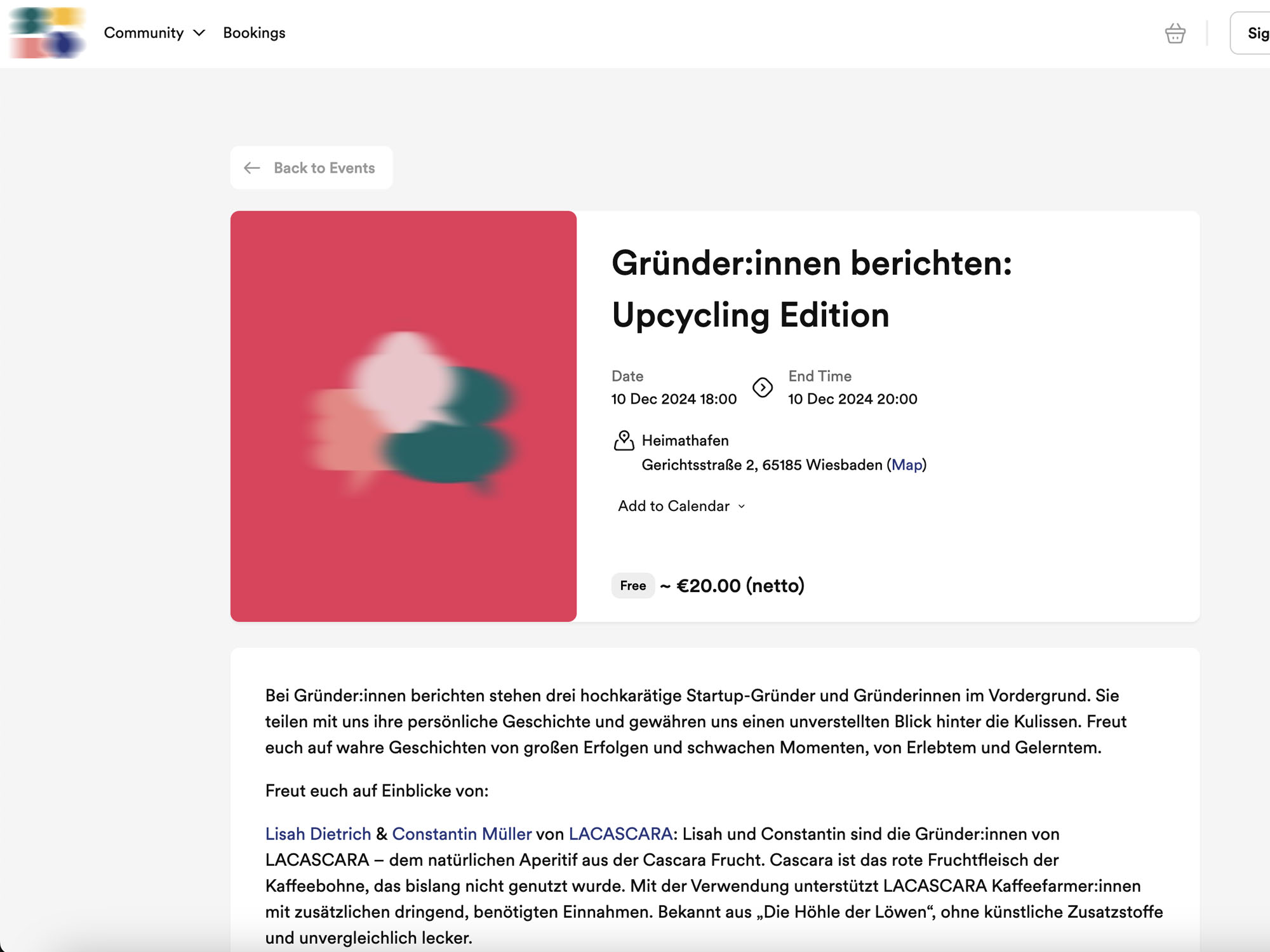The image size is (1270, 952).
Task: Click the event thumbnail image
Action: (x=403, y=416)
